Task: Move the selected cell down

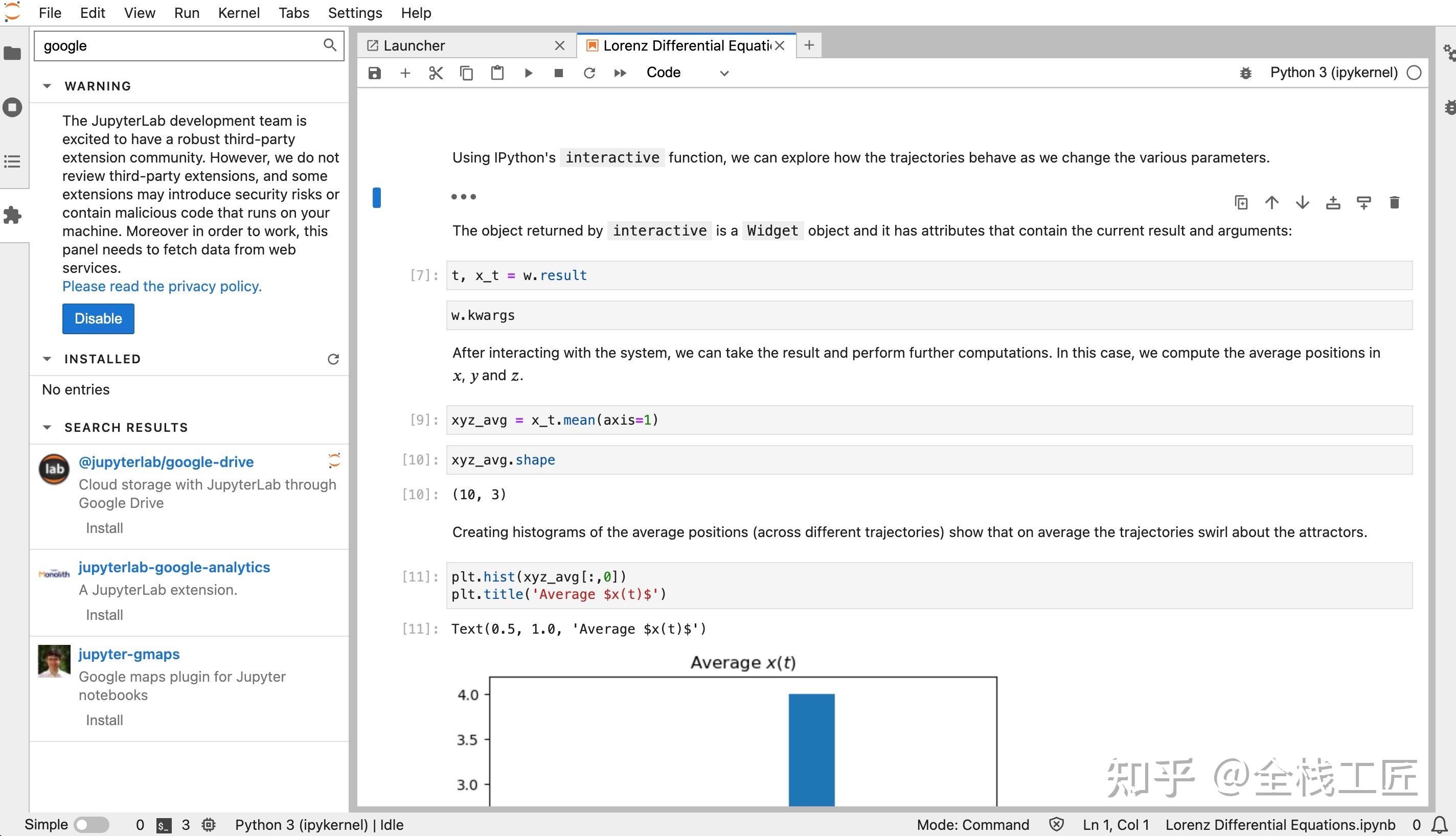Action: pyautogui.click(x=1302, y=202)
